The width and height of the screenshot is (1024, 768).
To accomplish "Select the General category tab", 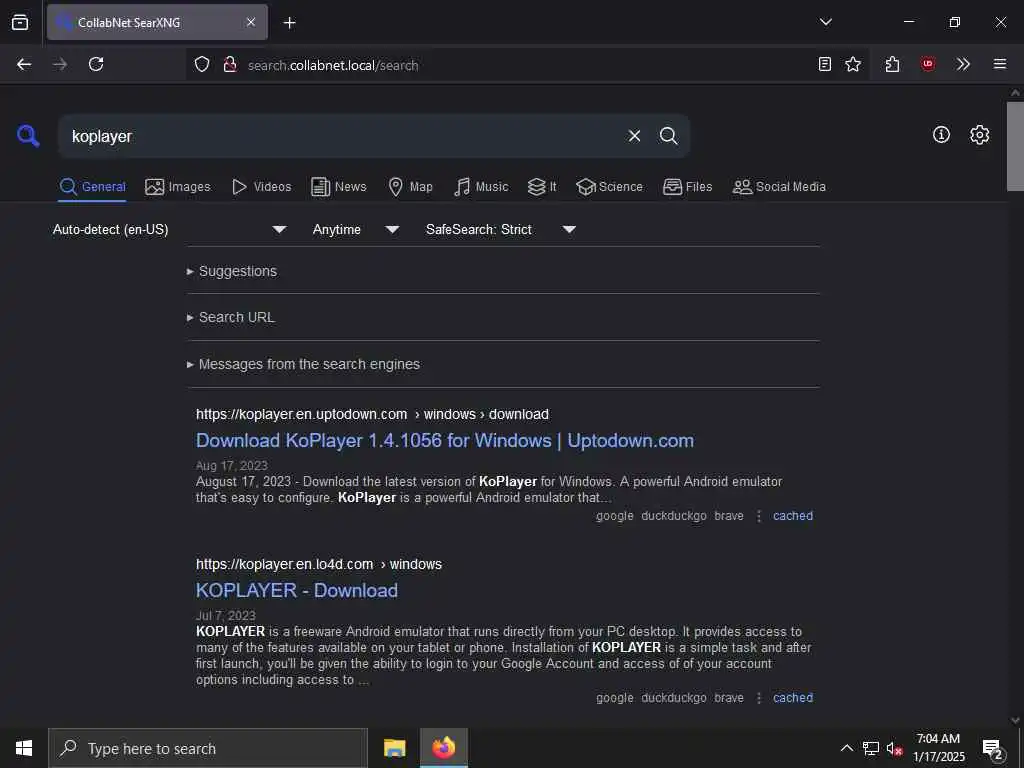I will tap(92, 187).
